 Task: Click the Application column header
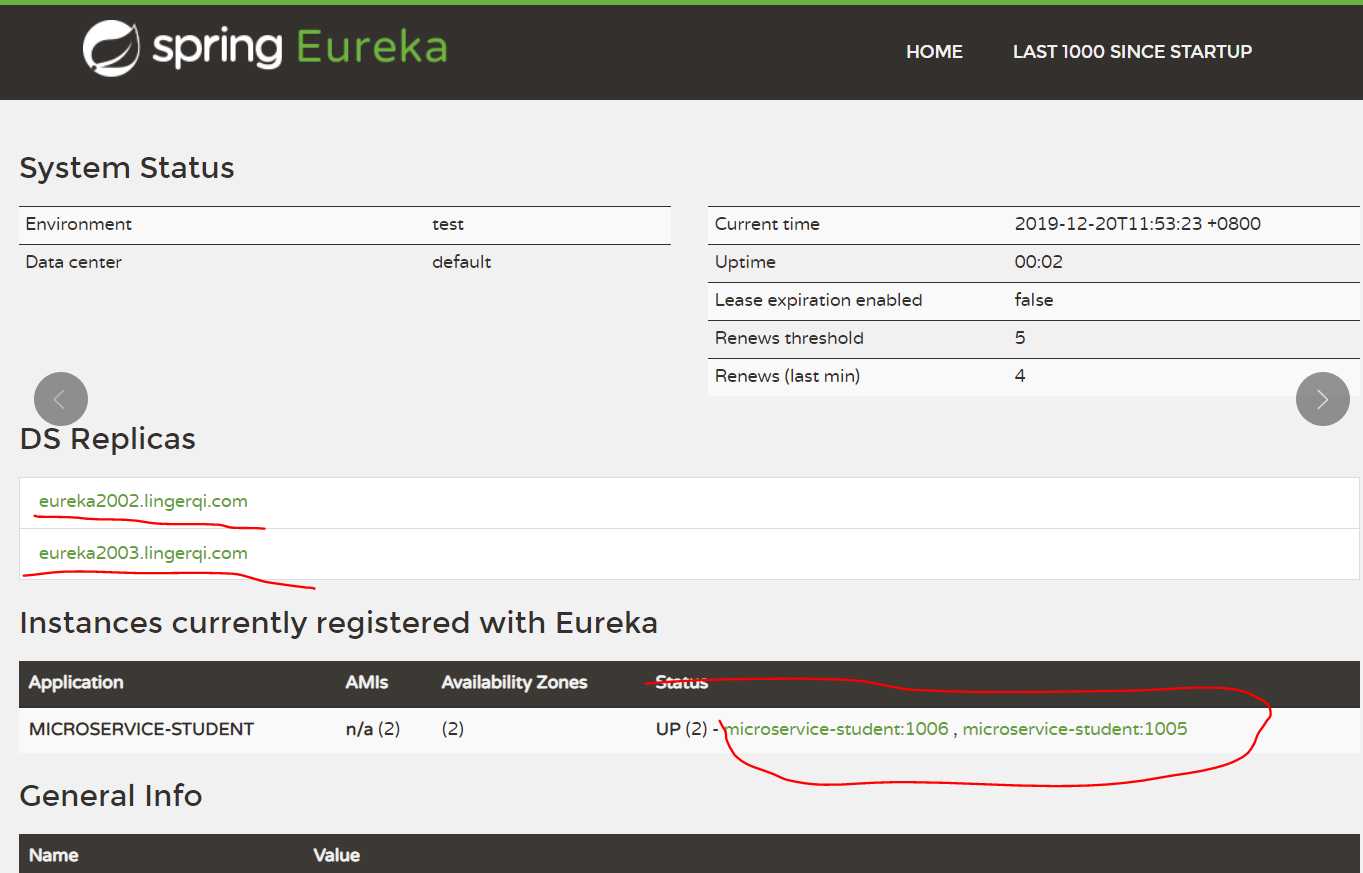point(76,683)
